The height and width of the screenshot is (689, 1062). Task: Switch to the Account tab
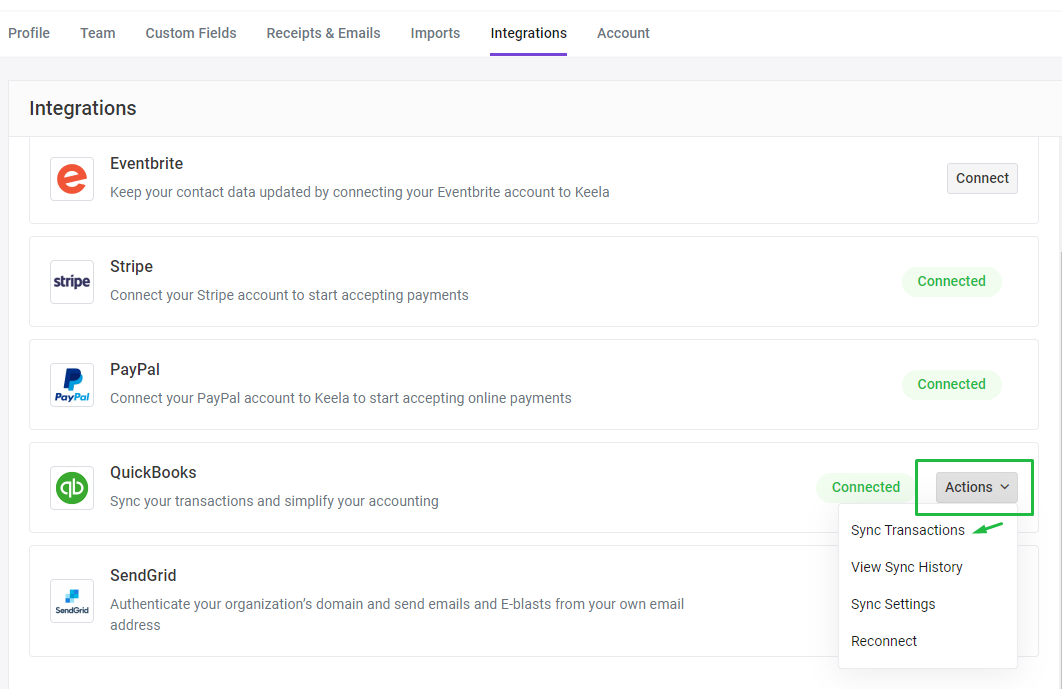623,33
